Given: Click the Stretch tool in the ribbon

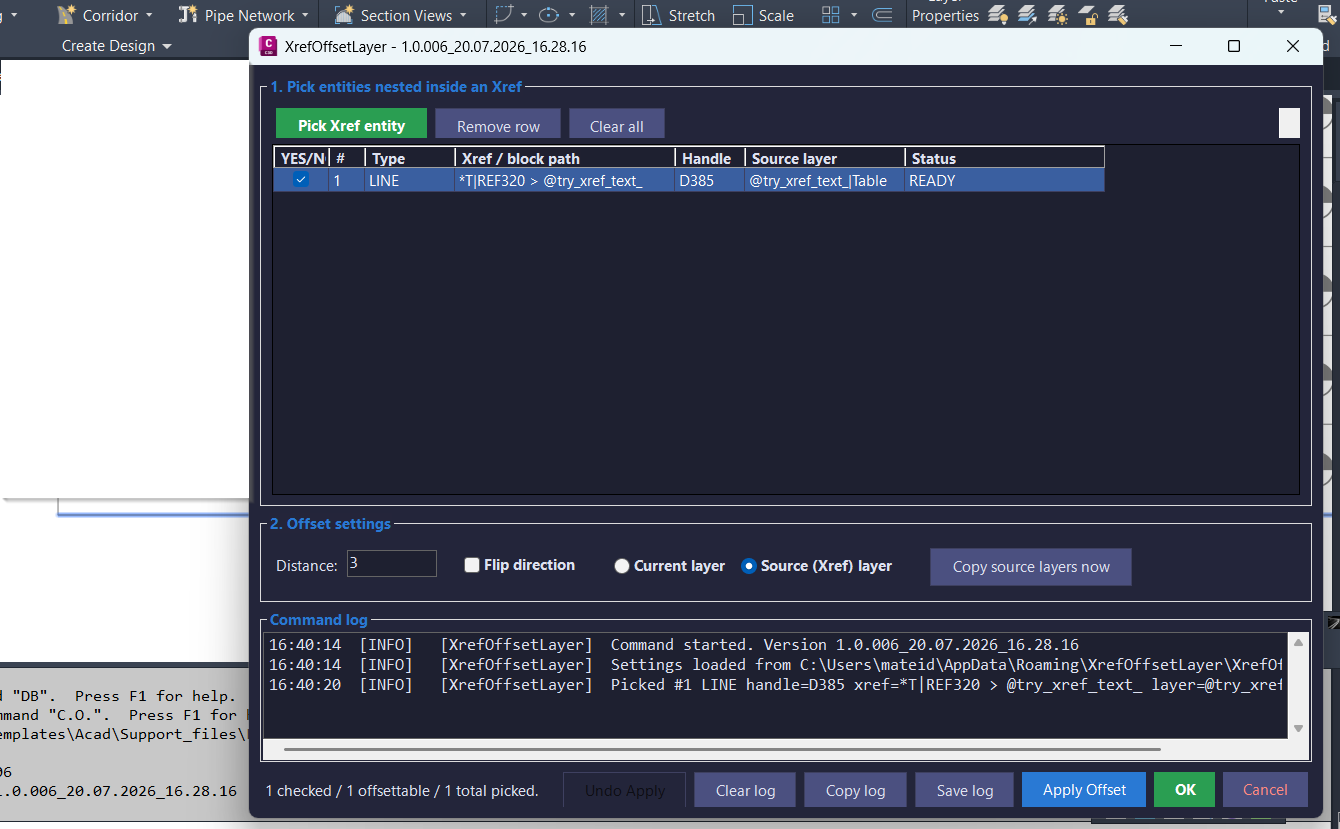Looking at the screenshot, I should coord(678,15).
